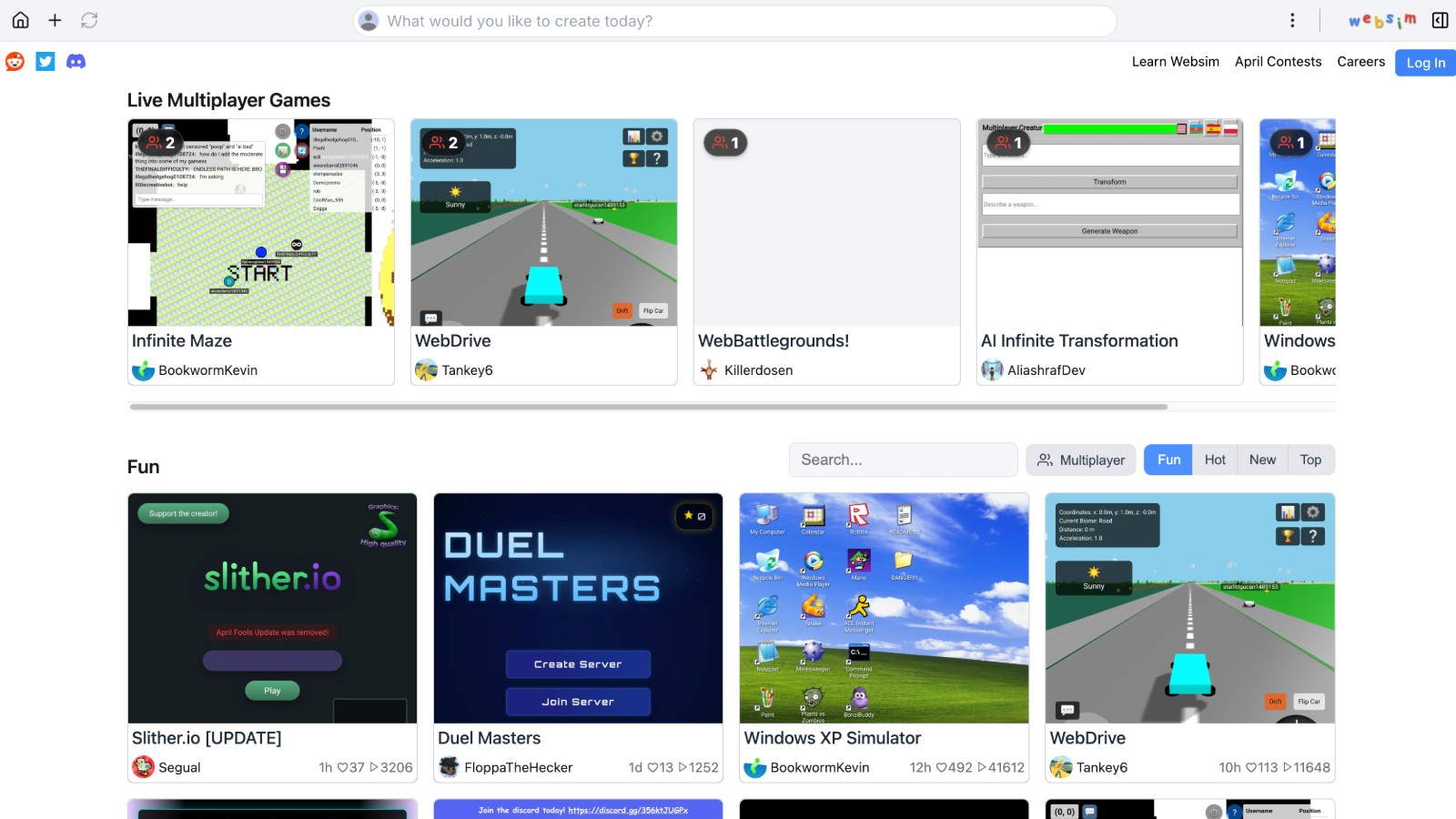The width and height of the screenshot is (1456, 819).
Task: Click Tankey6 avatar in Fun section
Action: pos(1061,767)
